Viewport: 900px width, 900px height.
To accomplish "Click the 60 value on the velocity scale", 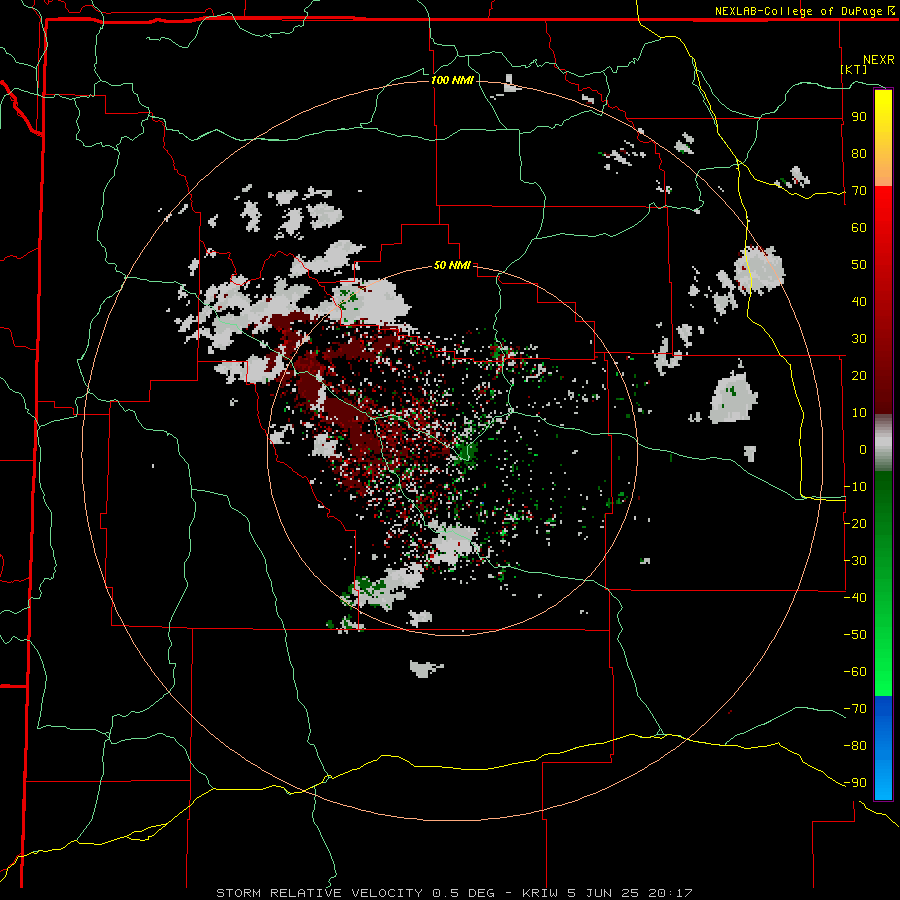I will [x=859, y=228].
